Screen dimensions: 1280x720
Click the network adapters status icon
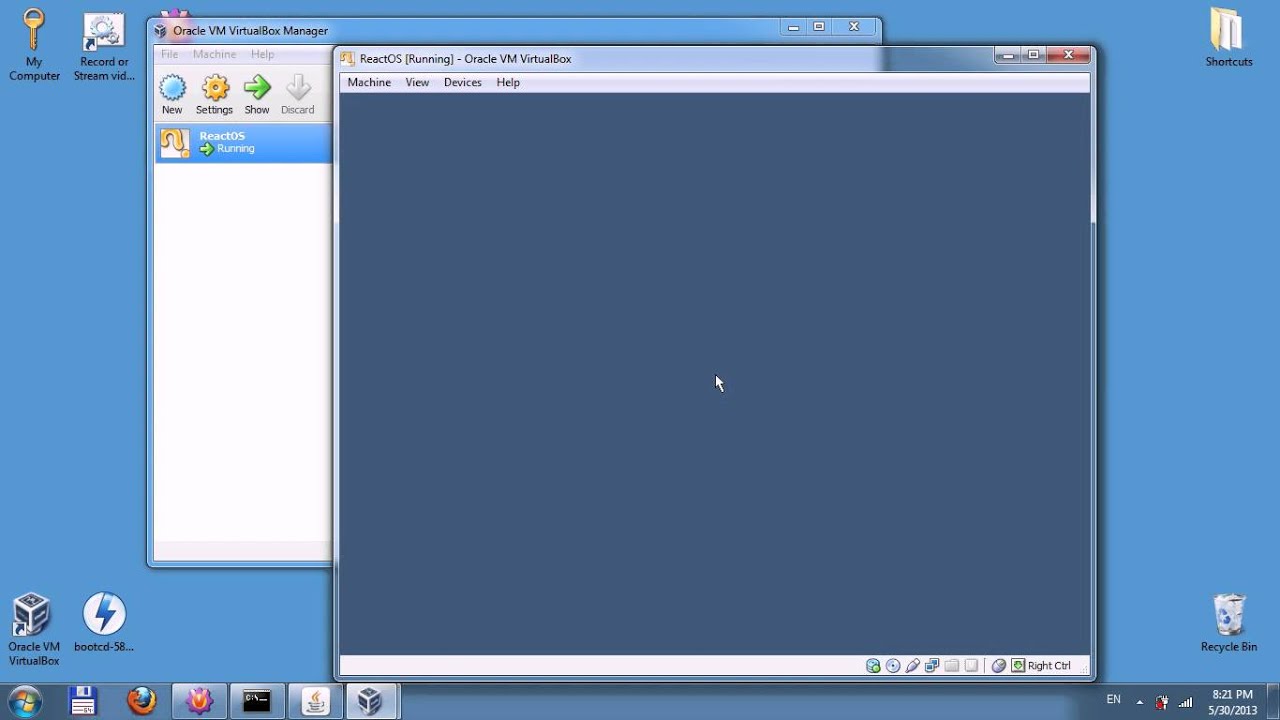[x=932, y=665]
